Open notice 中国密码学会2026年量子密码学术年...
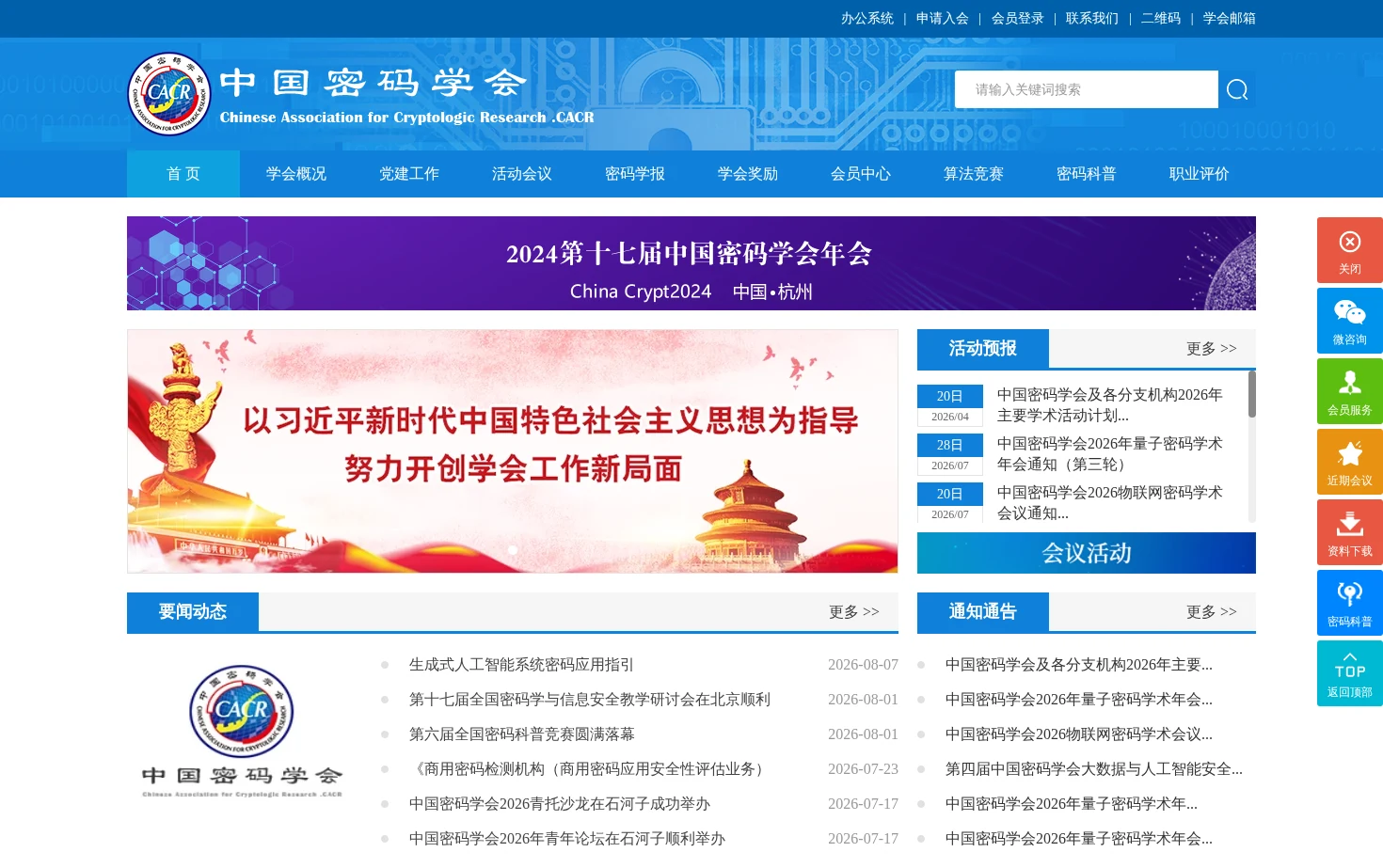Screen dimensions: 1383x868 (x=1072, y=804)
